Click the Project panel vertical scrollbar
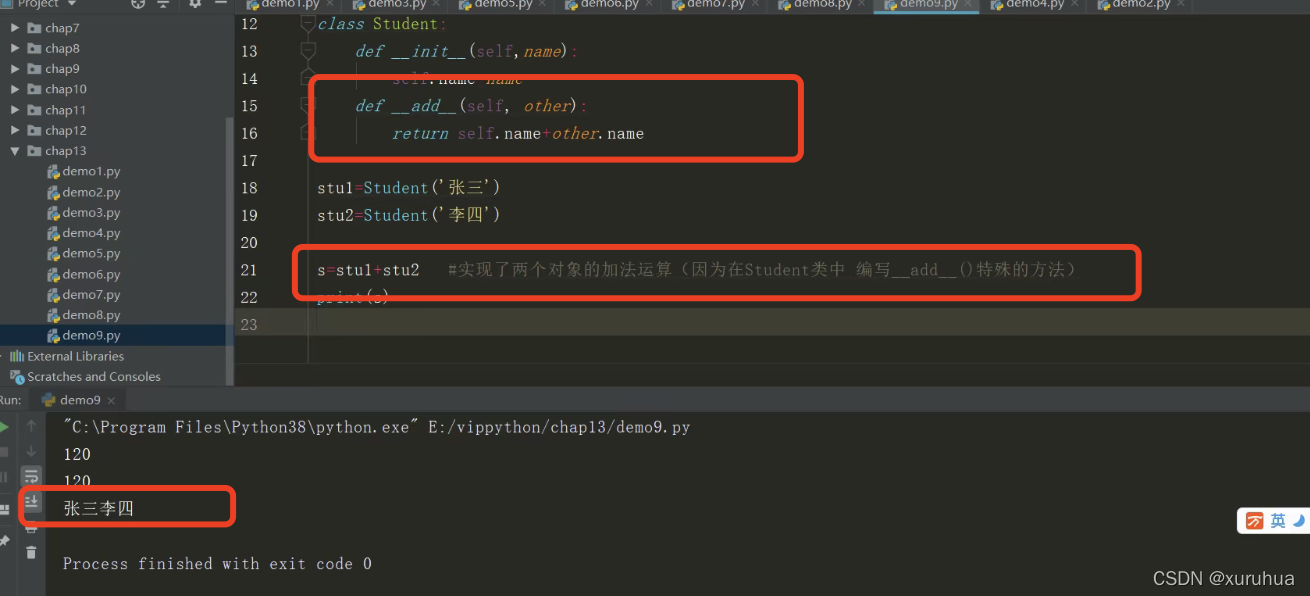Screen dimensions: 1310x596 click(x=230, y=250)
